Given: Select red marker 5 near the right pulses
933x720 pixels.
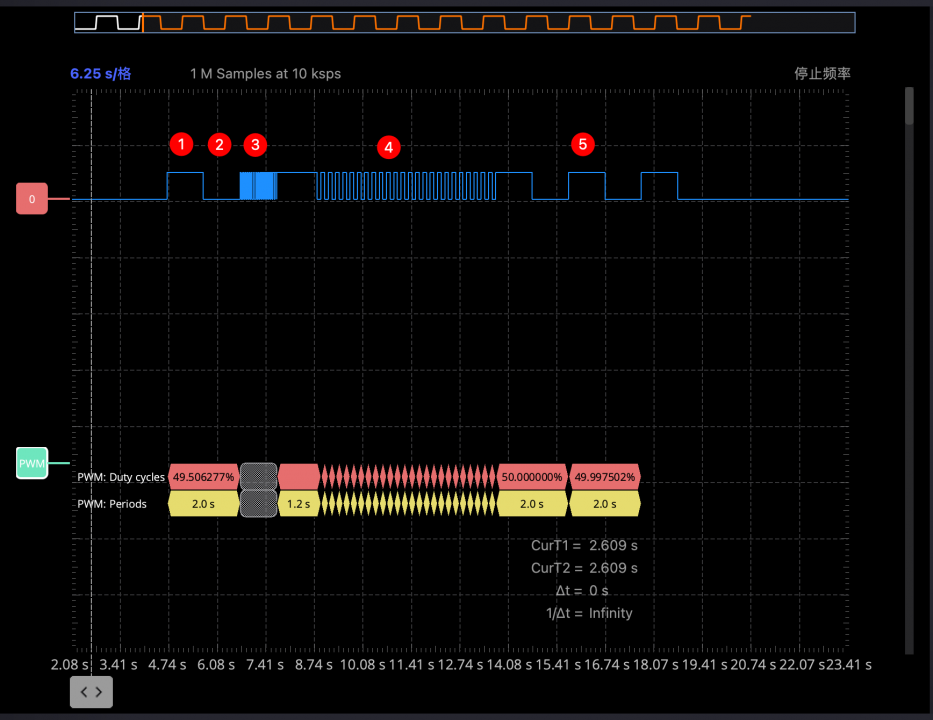Looking at the screenshot, I should tap(583, 144).
